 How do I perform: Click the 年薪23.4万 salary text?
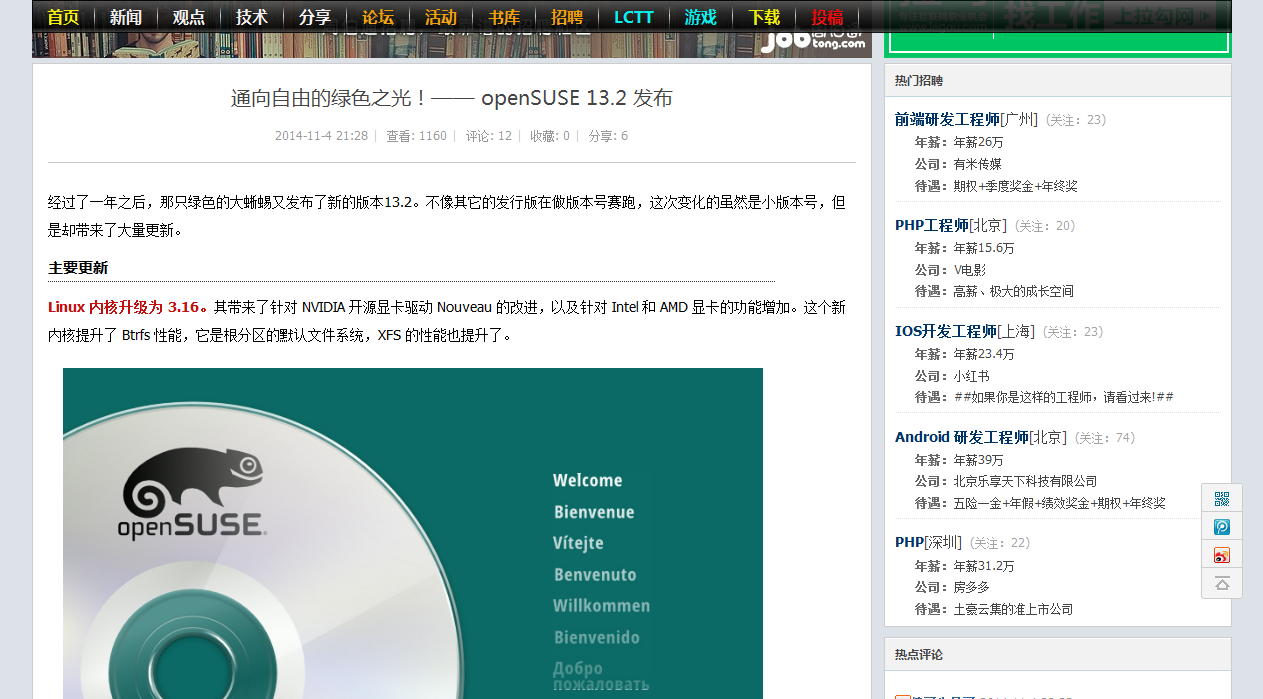pos(984,354)
